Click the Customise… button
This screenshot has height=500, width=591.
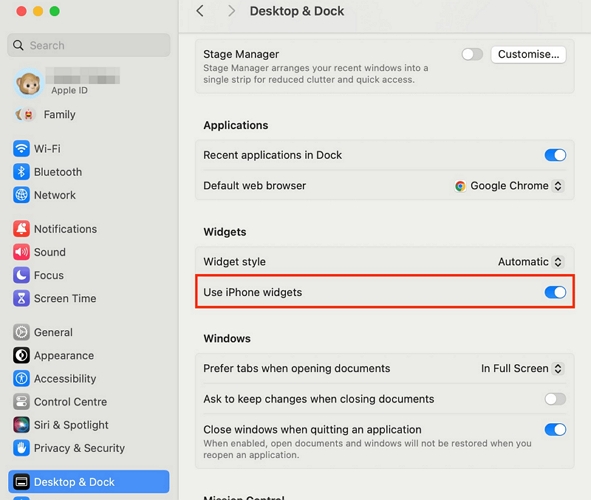point(528,54)
